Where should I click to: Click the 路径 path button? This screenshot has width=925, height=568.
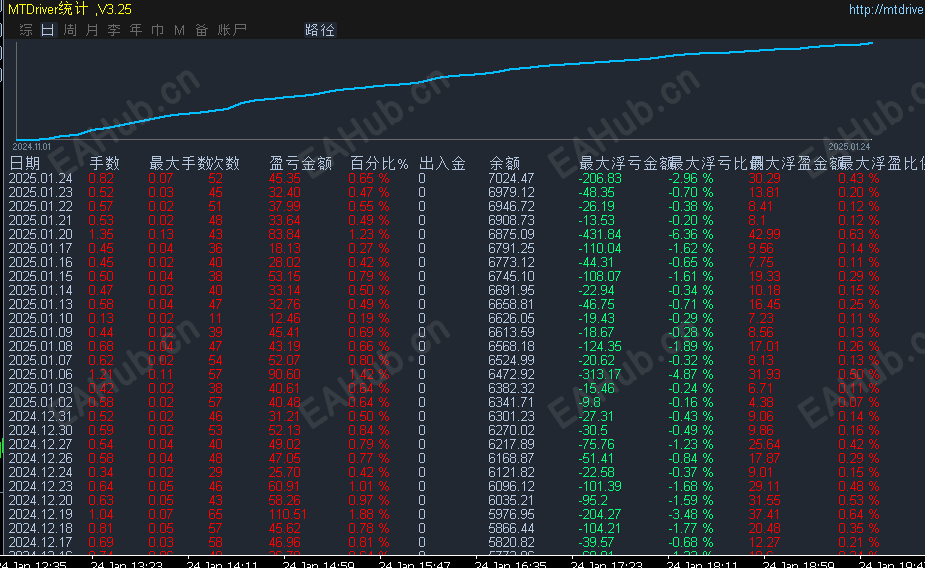pos(320,30)
